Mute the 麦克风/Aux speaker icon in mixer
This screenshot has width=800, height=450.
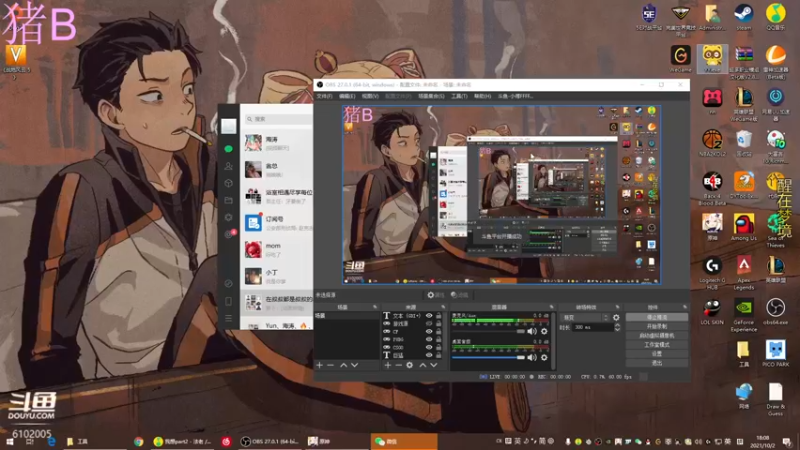point(532,331)
